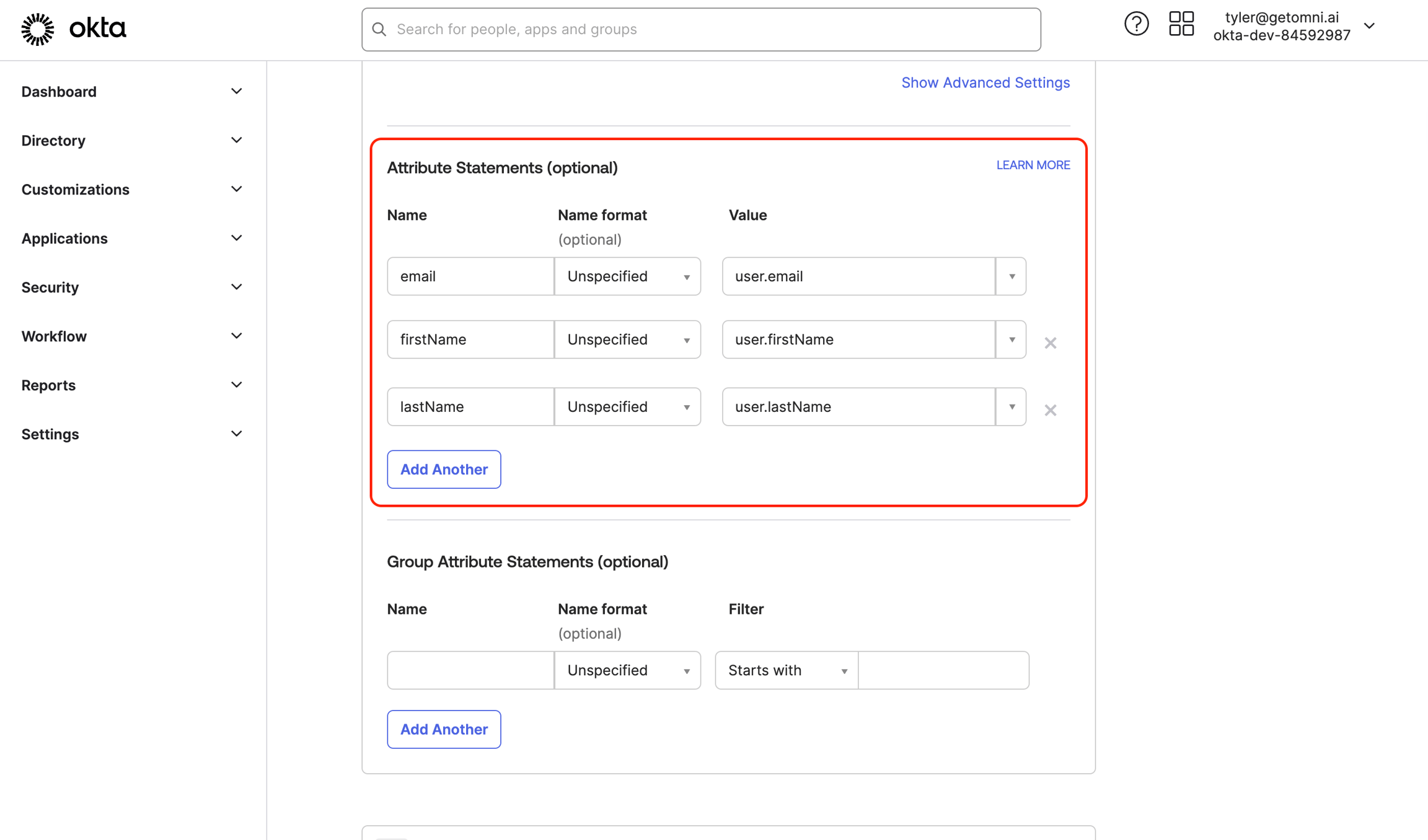Open the account menu for tyler@getomni.ai
This screenshot has height=840, width=1428.
pyautogui.click(x=1369, y=26)
